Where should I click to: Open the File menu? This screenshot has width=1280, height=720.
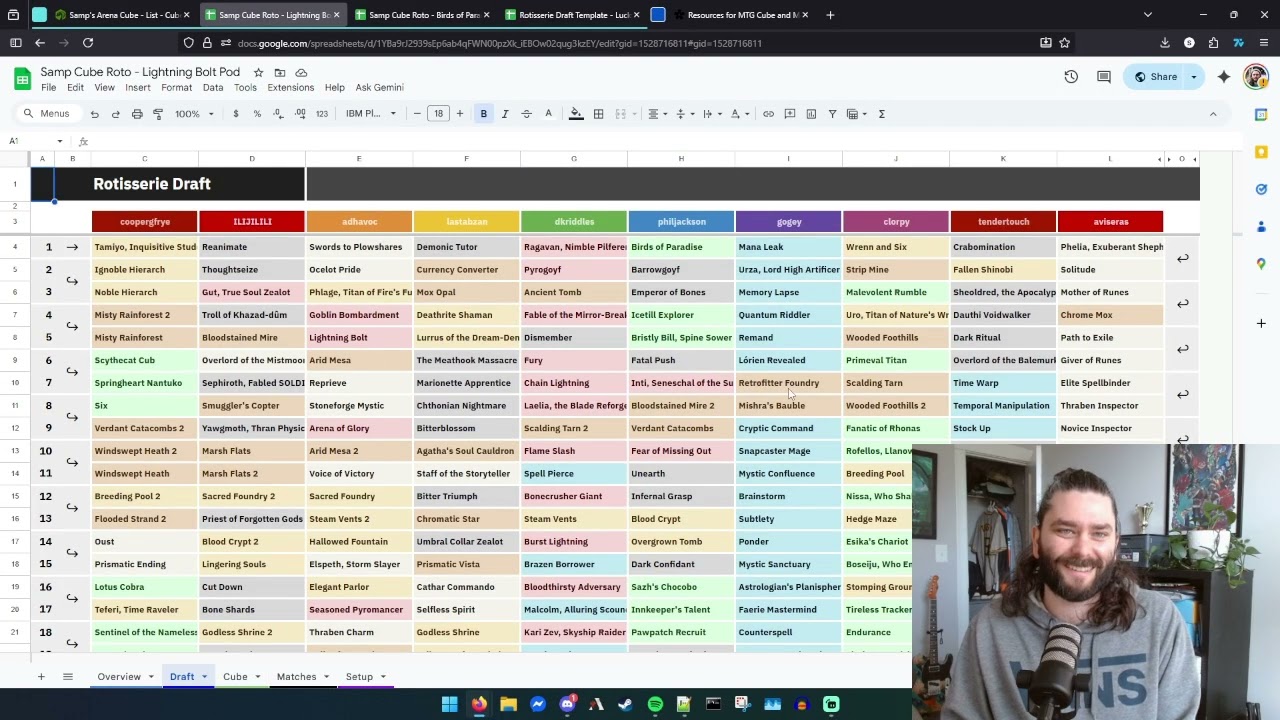pyautogui.click(x=48, y=88)
